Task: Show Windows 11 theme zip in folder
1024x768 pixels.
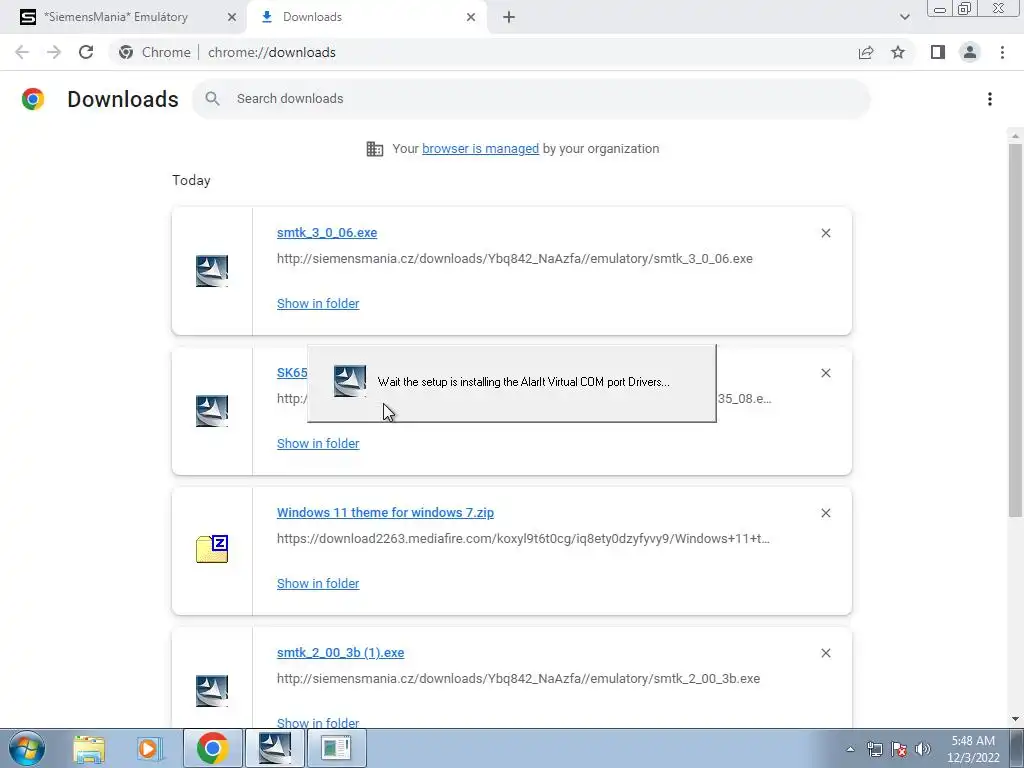Action: tap(318, 583)
